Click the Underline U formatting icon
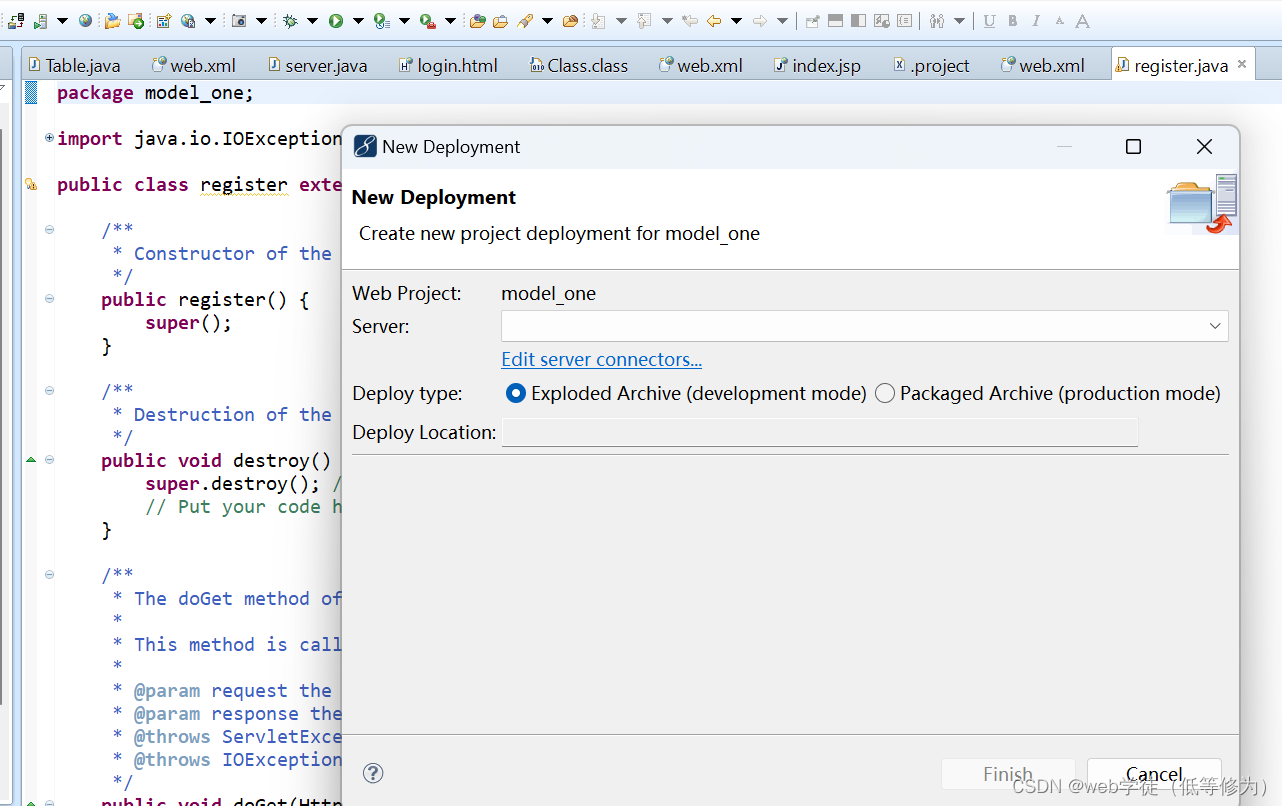Viewport: 1282px width, 806px height. pyautogui.click(x=989, y=21)
